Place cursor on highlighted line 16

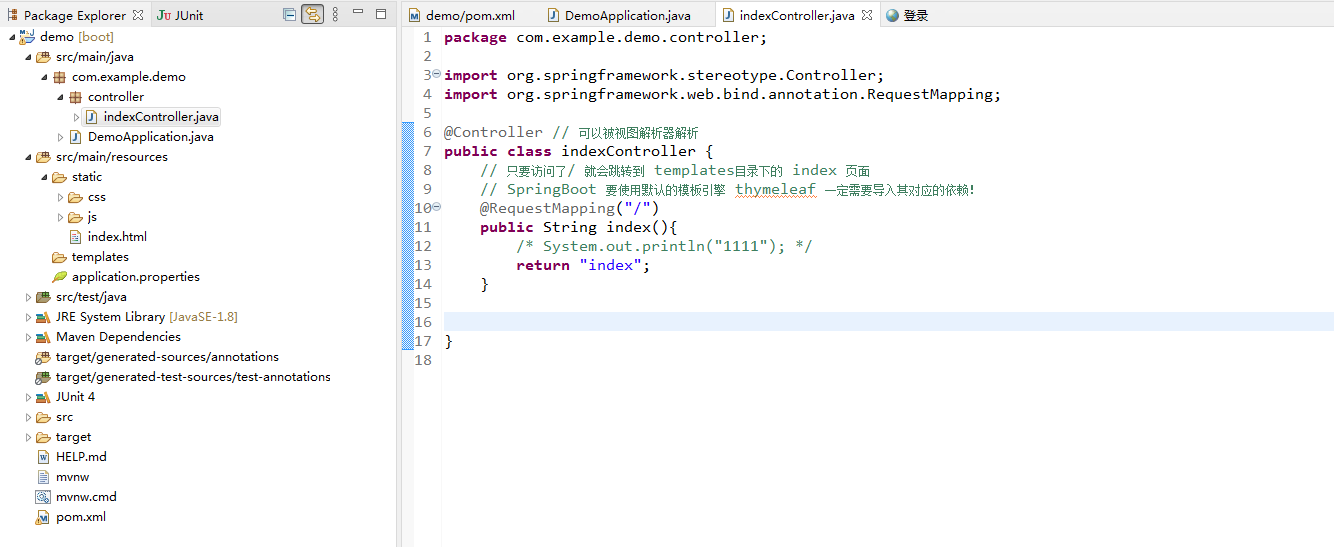(888, 322)
